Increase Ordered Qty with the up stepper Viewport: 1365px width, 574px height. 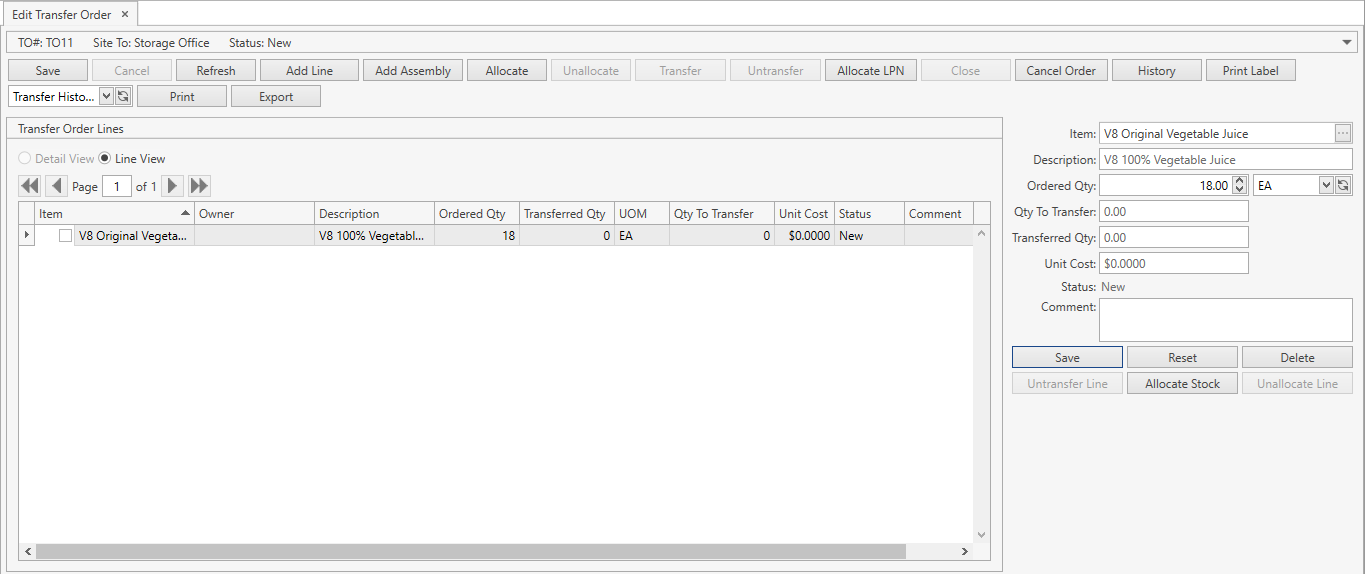[1240, 181]
